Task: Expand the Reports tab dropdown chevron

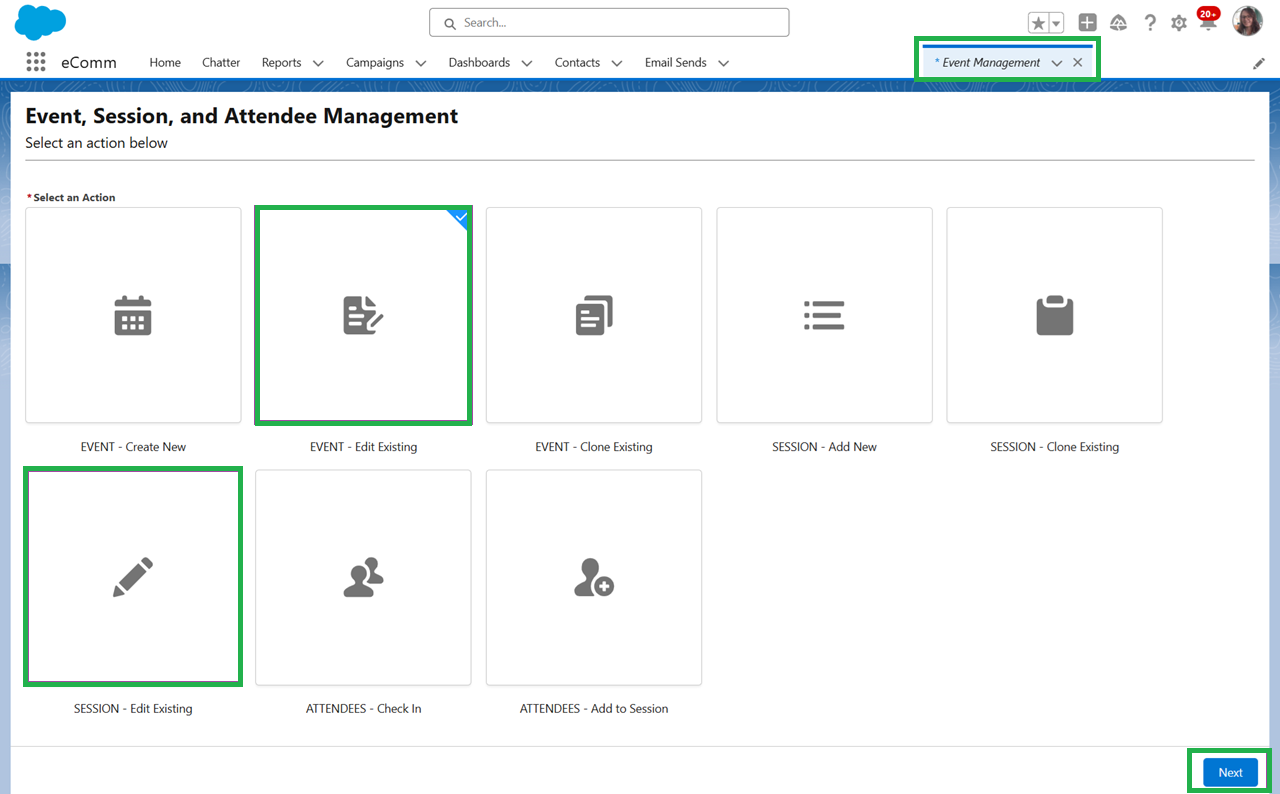Action: [x=318, y=63]
